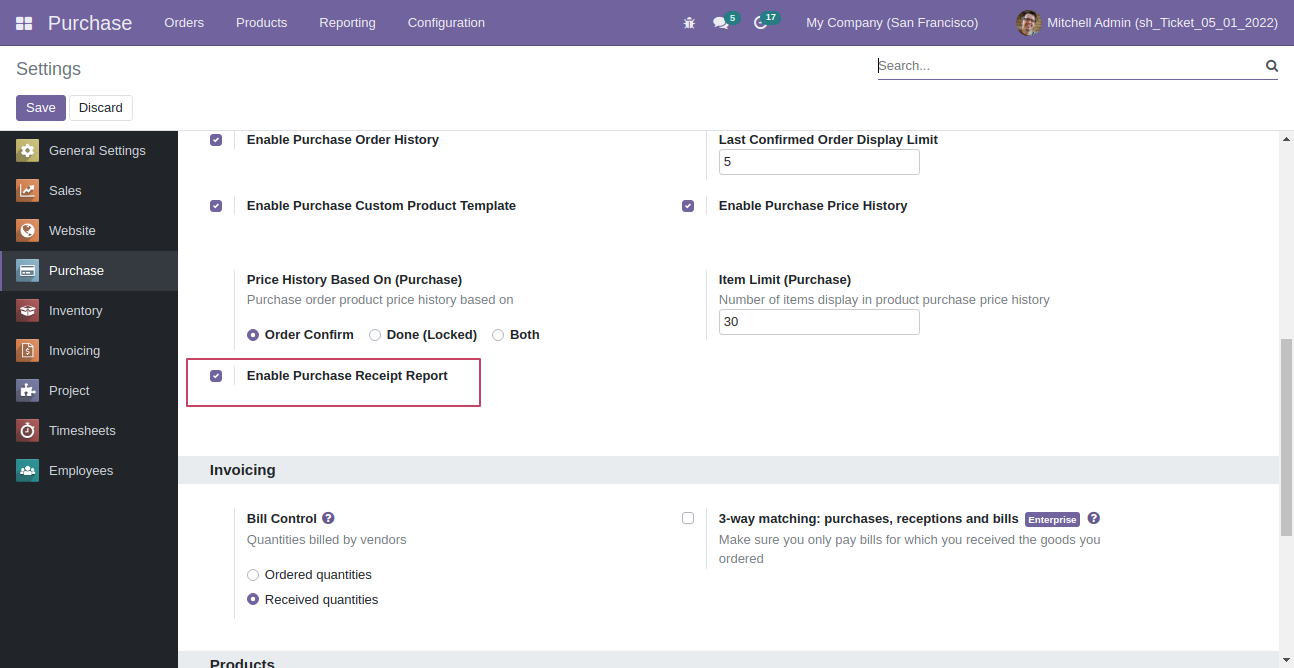Click the Save button
The image size is (1294, 668).
click(x=41, y=108)
